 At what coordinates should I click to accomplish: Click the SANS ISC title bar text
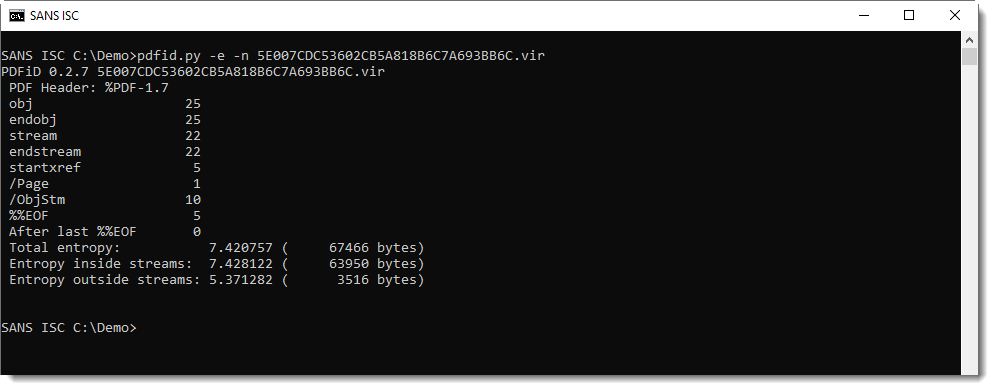click(x=54, y=16)
